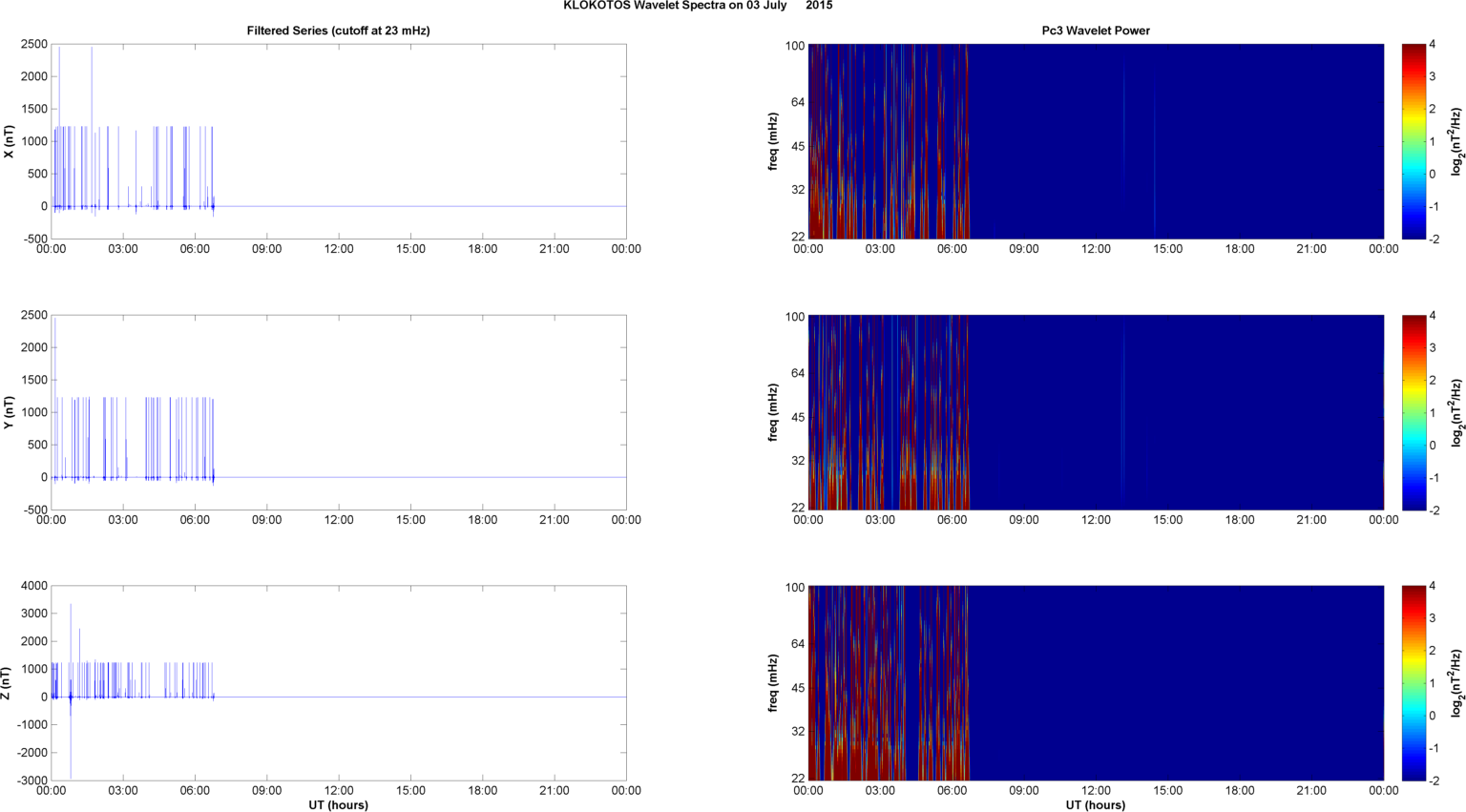Click the middle spectrogram's freq (mHz) label

(772, 412)
